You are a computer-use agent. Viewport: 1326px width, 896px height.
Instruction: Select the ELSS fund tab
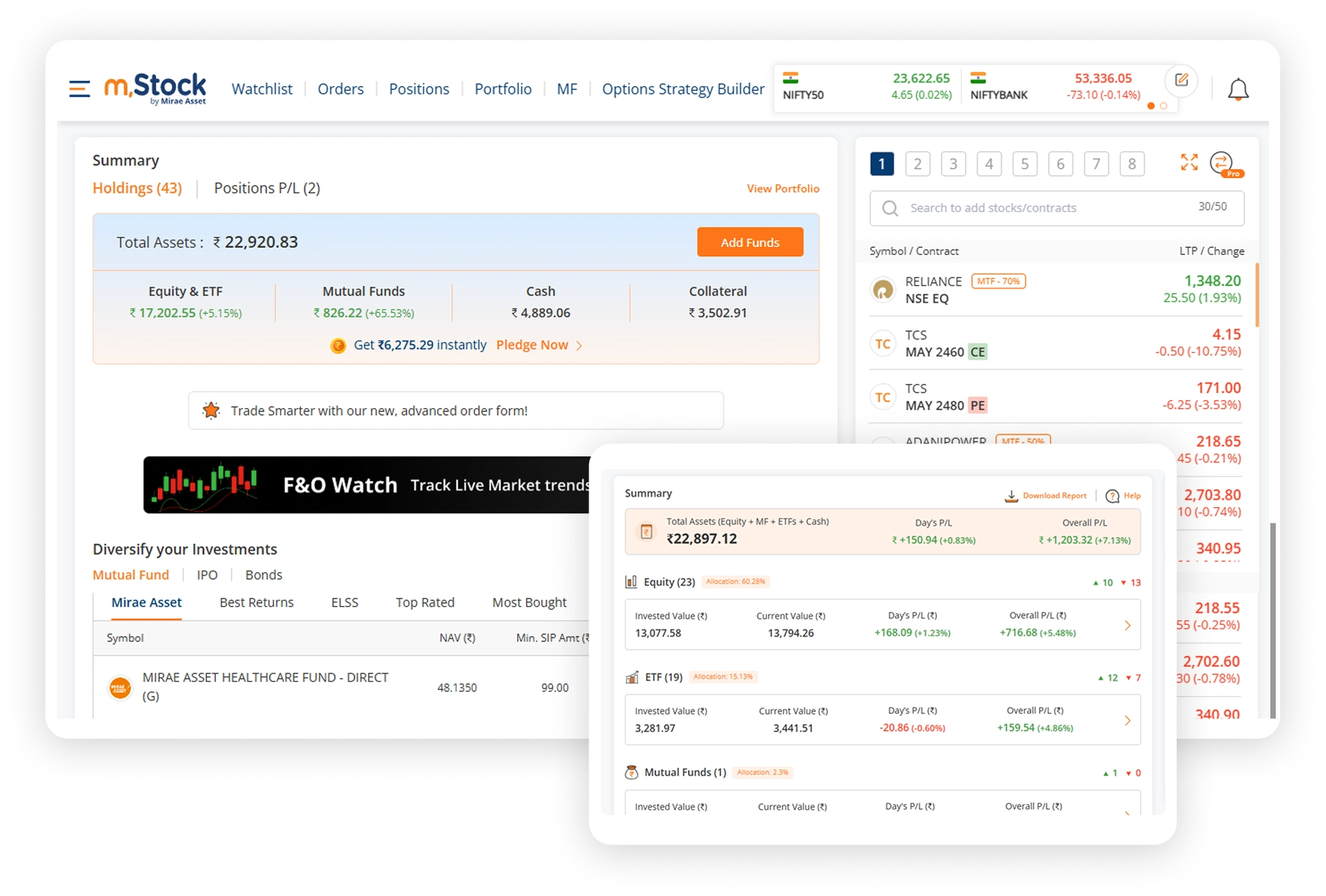pyautogui.click(x=345, y=602)
